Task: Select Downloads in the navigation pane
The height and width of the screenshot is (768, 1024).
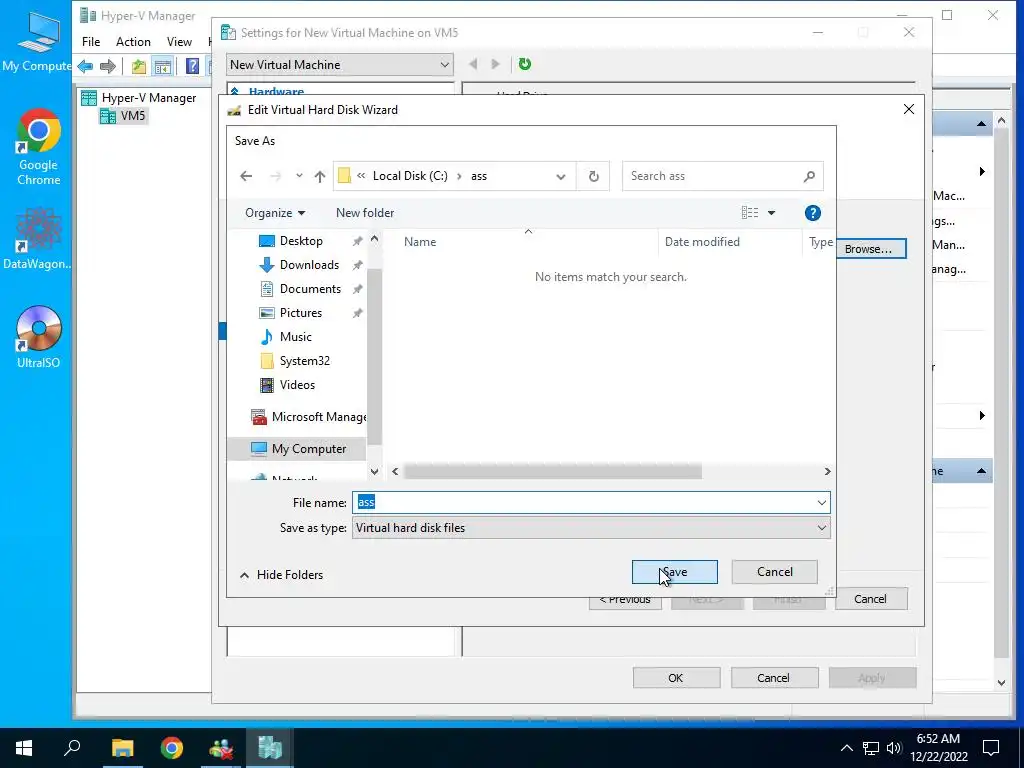Action: [309, 265]
